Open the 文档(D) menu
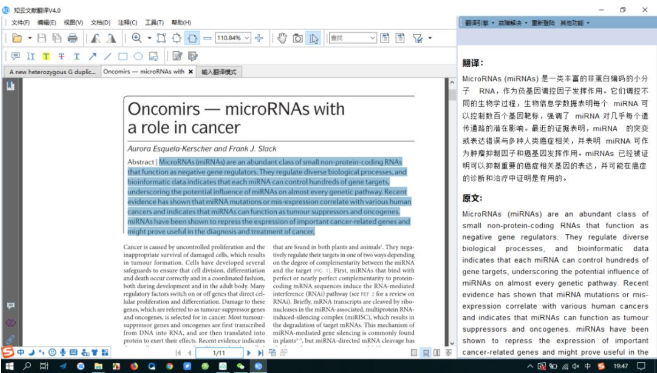Screen dimensions: 657x373 [x=101, y=23]
